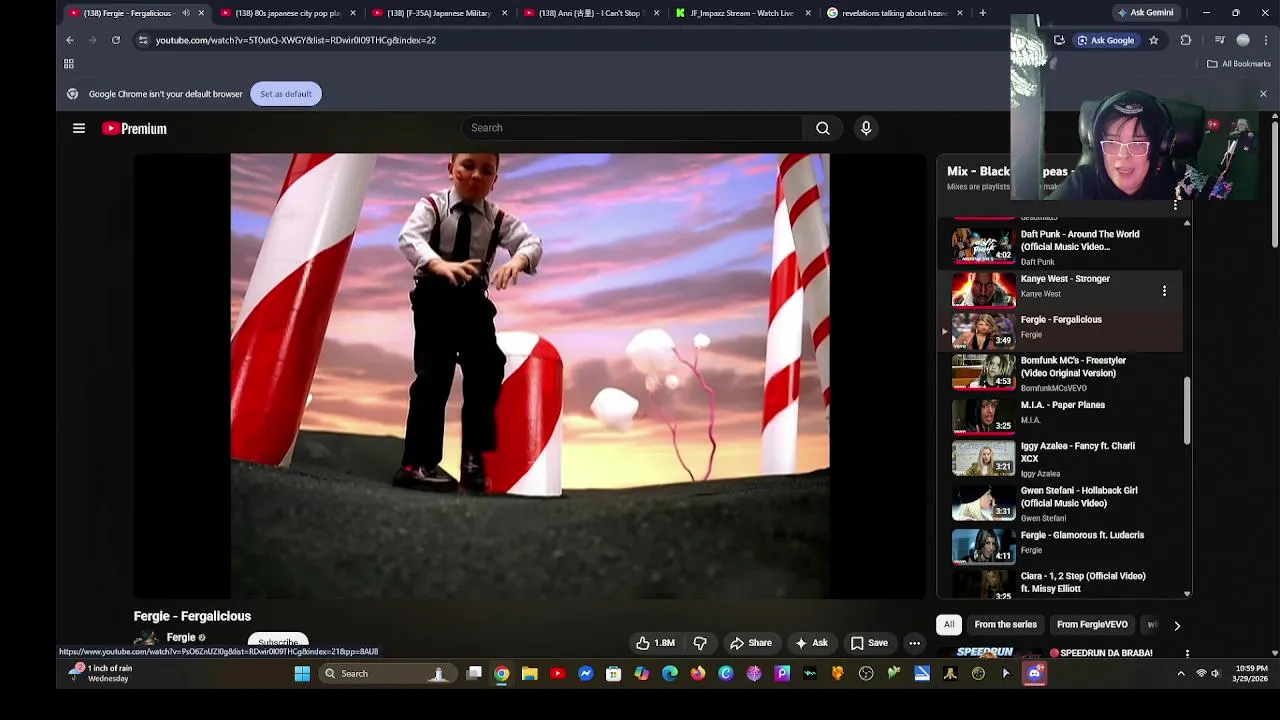Close the 80s japanese city pop tab
Image resolution: width=1280 pixels, height=720 pixels.
352,13
